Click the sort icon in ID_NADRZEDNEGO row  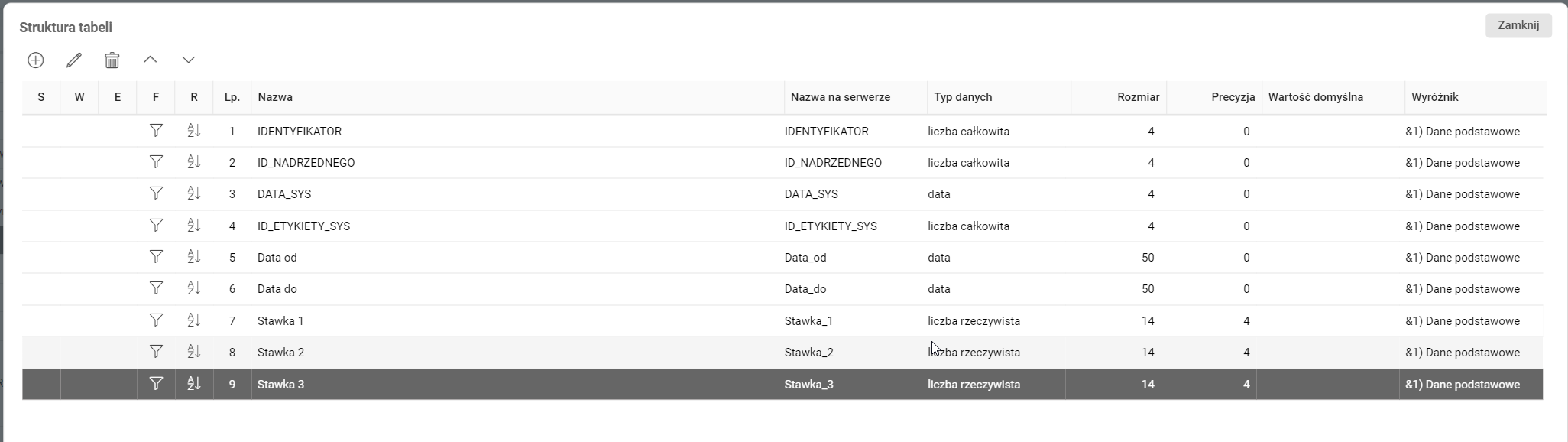tap(194, 162)
